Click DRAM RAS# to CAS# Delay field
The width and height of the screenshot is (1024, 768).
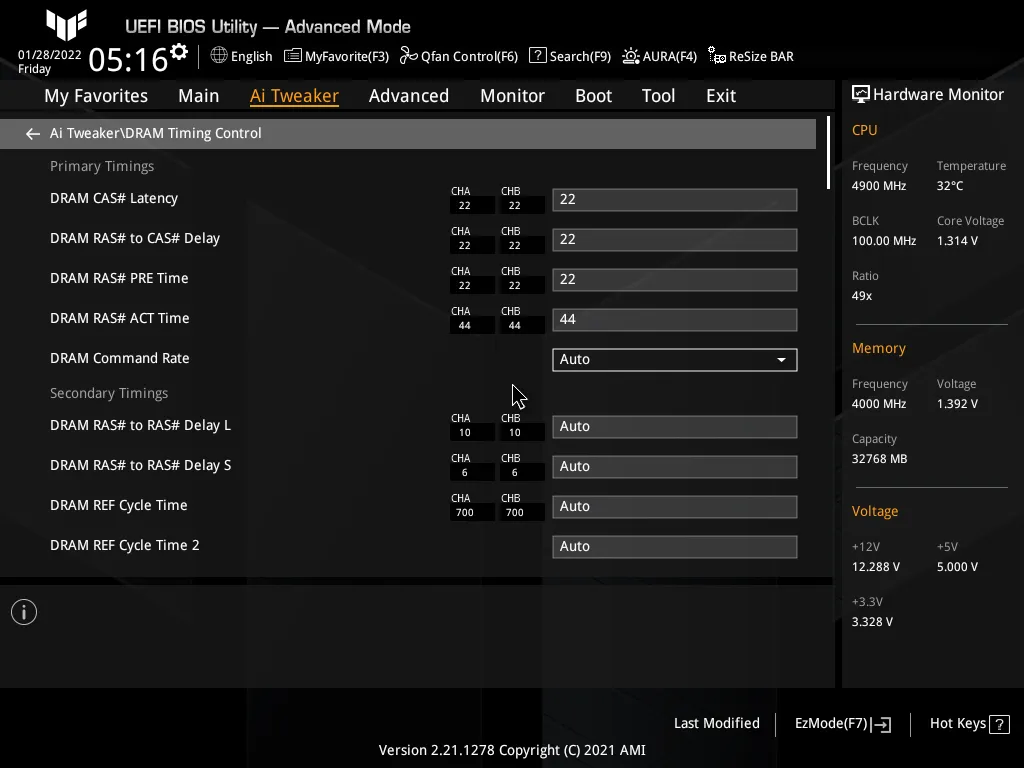pos(675,240)
